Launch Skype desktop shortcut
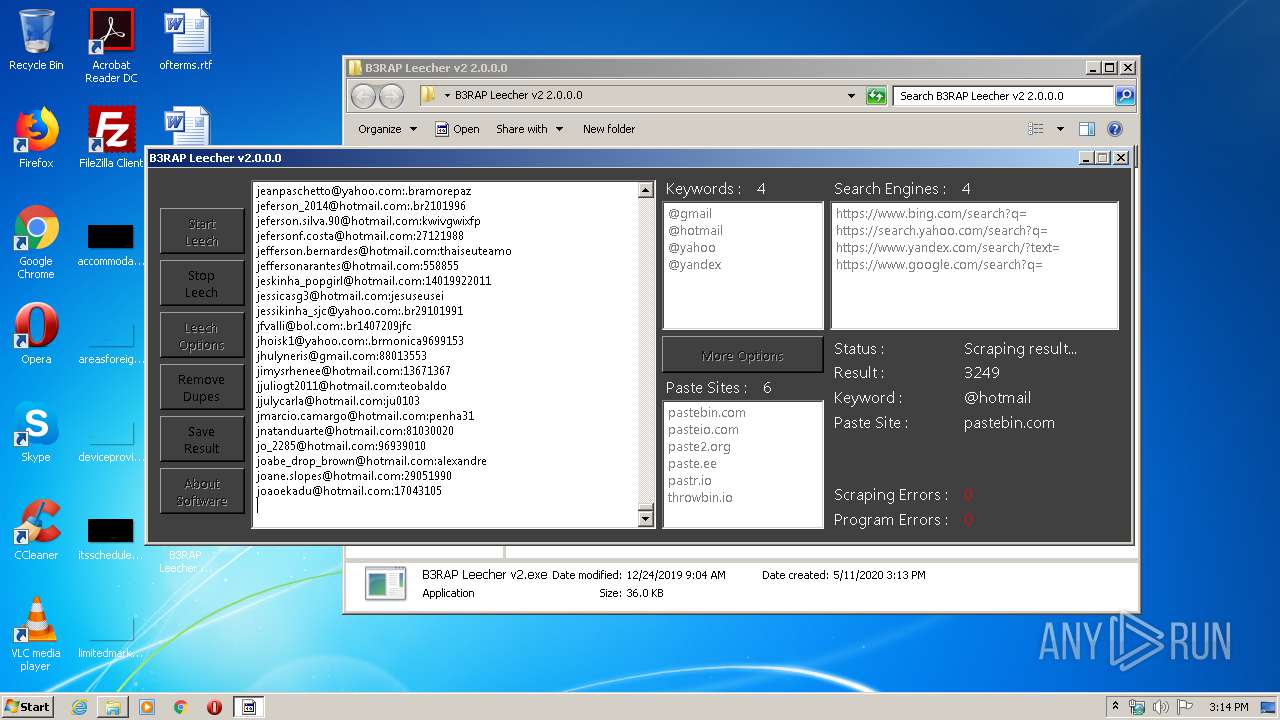 click(x=36, y=432)
